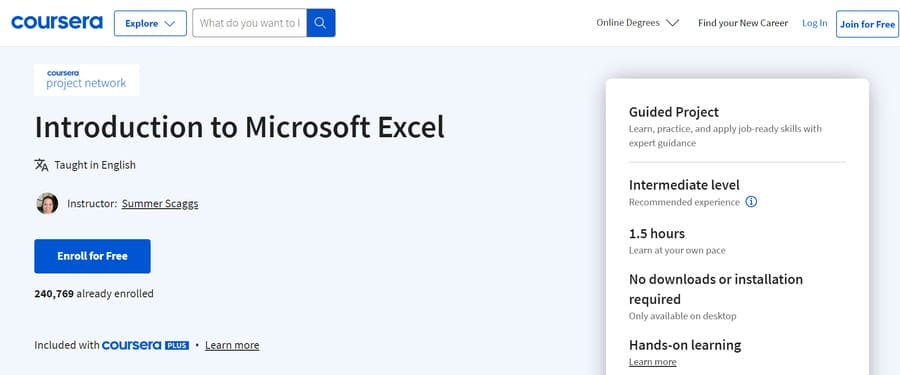Click the Coursera Plus logo
Image resolution: width=900 pixels, height=375 pixels.
click(145, 345)
